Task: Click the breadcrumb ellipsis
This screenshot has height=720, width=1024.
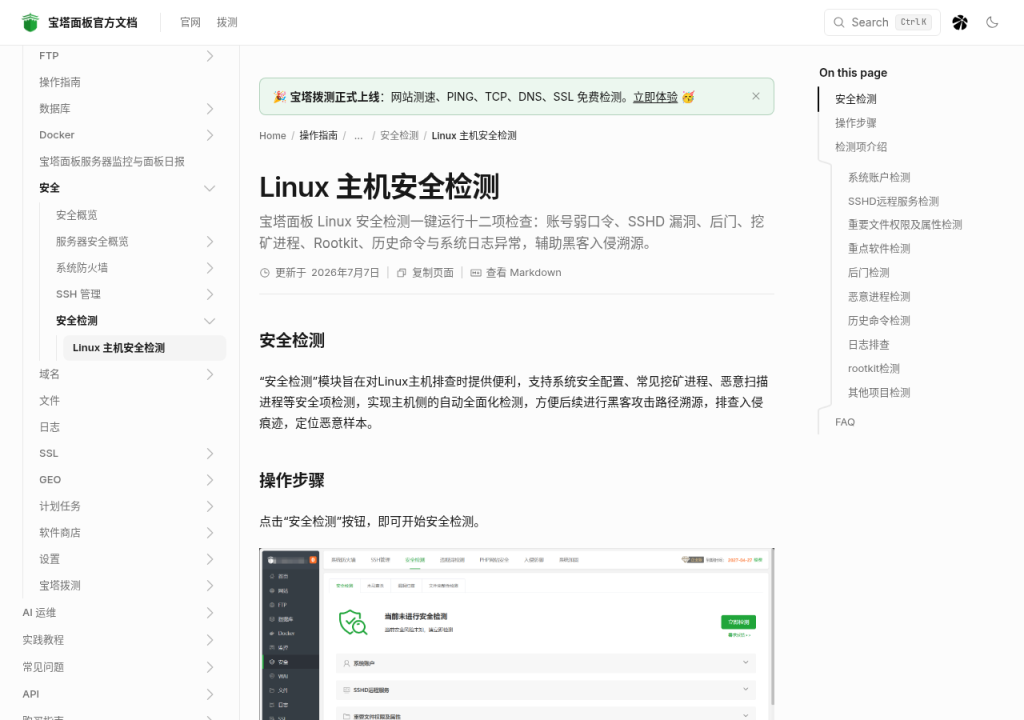Action: tap(358, 136)
